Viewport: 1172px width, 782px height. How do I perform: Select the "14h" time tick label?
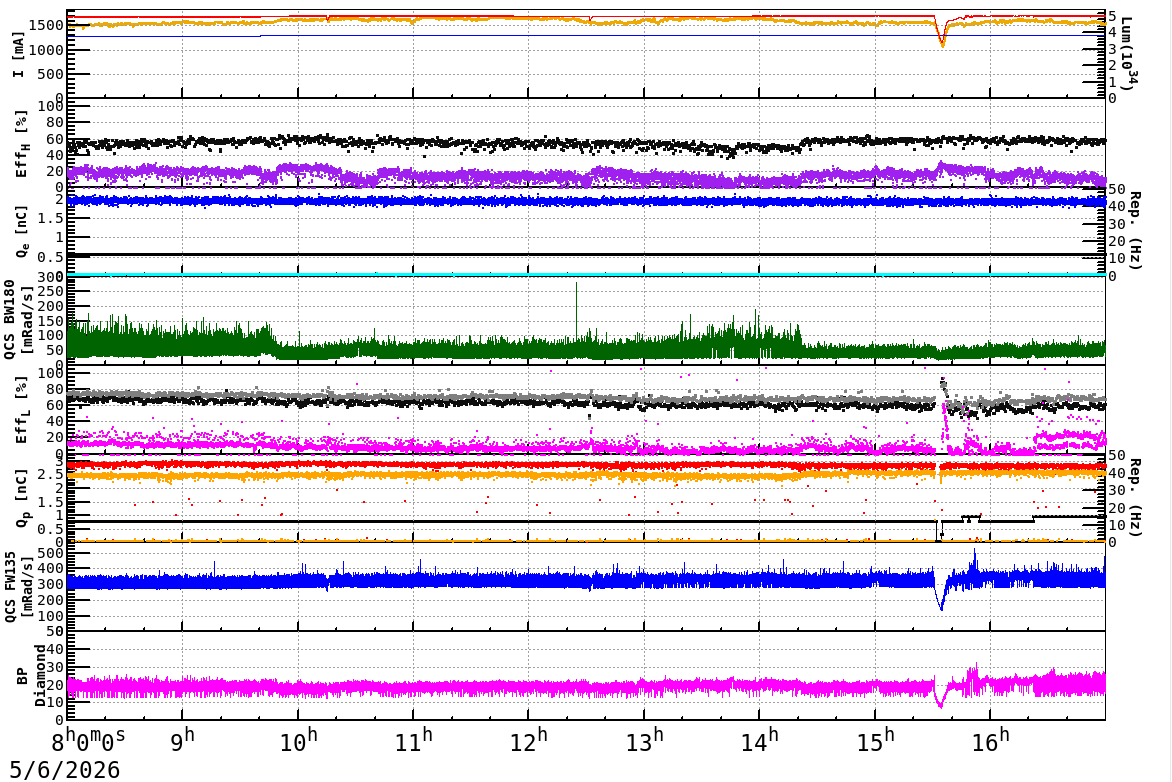coord(760,740)
